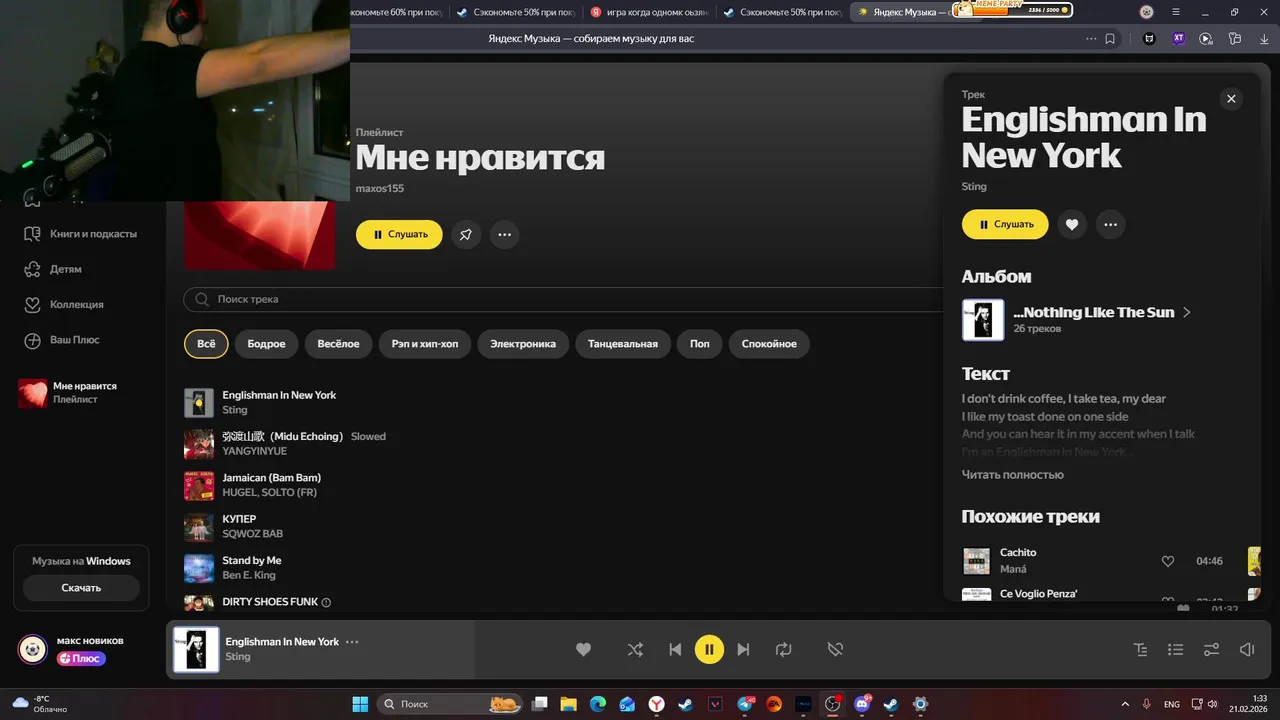Click the track panel's Слушать button
Image resolution: width=1280 pixels, height=720 pixels.
pyautogui.click(x=1005, y=224)
